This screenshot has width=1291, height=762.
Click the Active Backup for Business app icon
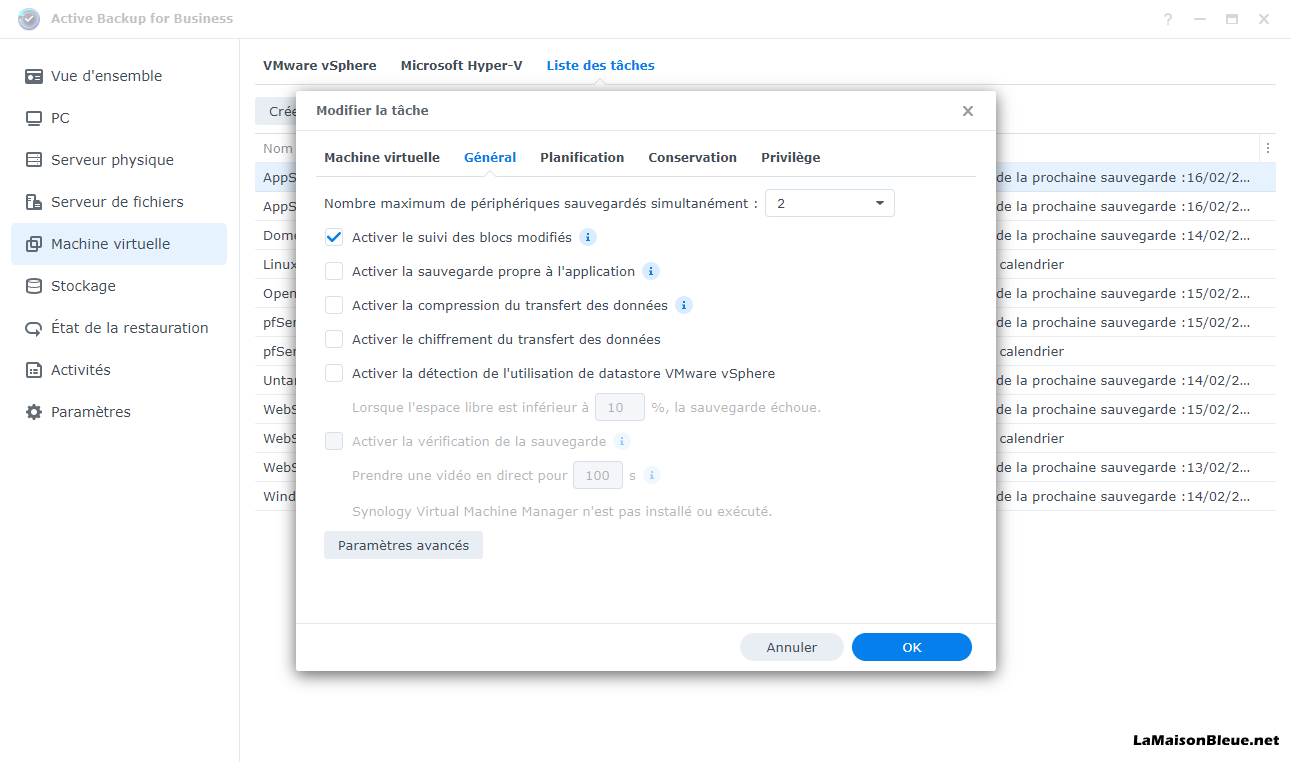(29, 19)
